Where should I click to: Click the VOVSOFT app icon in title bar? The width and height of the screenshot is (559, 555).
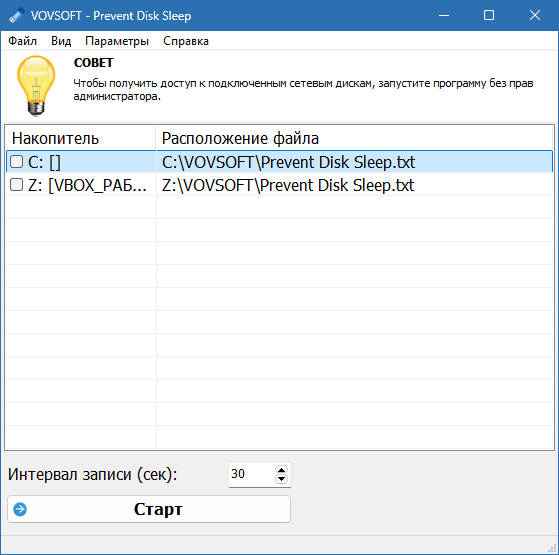coord(16,16)
